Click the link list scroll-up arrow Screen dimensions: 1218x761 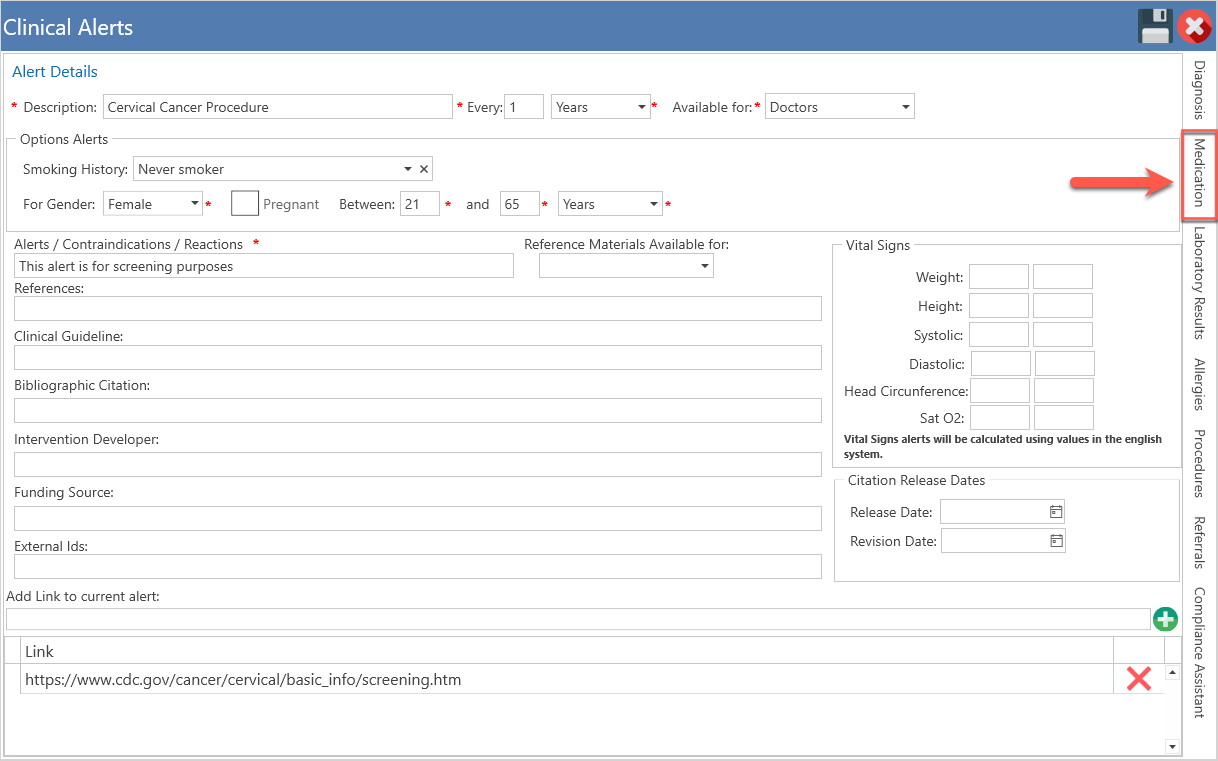point(1172,672)
